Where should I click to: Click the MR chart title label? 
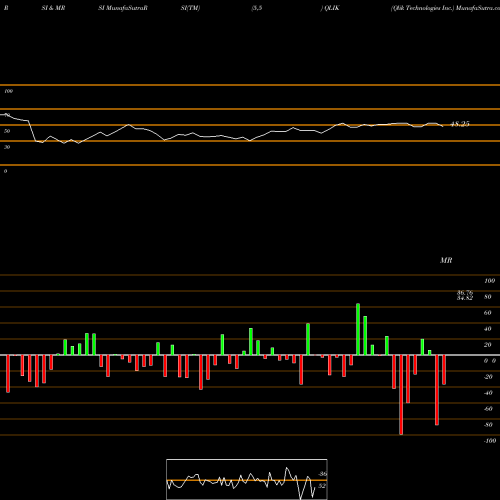tap(446, 260)
